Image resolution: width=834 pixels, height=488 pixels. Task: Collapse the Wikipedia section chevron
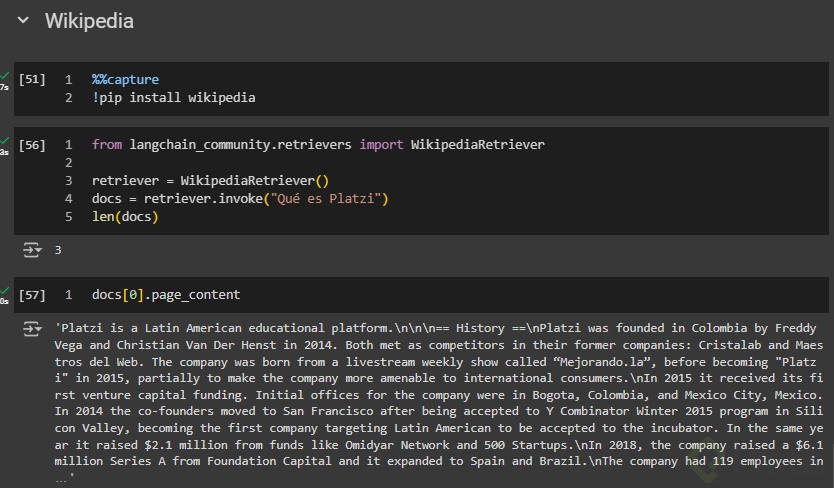pyautogui.click(x=22, y=21)
